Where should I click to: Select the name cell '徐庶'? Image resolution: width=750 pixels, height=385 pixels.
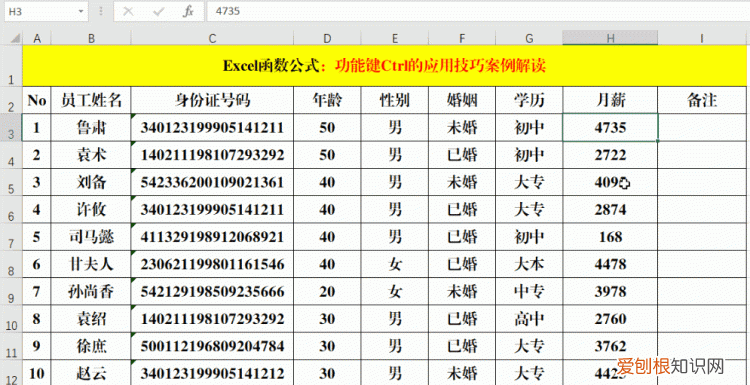[x=91, y=346]
